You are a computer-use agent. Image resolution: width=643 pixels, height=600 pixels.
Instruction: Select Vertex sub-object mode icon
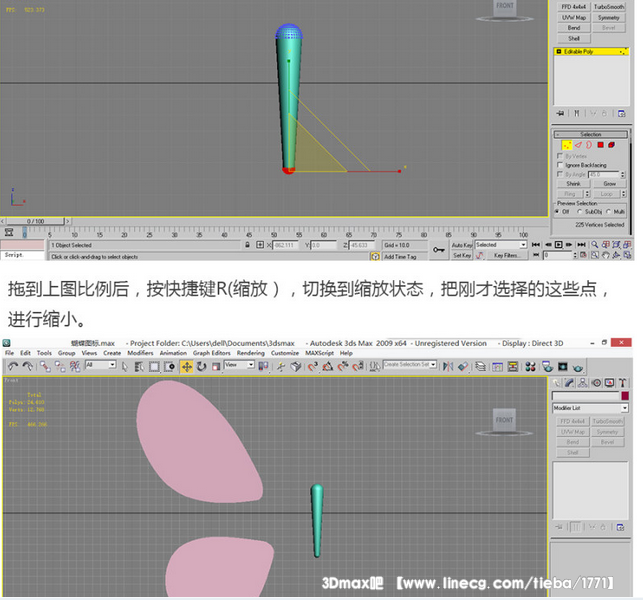566,145
